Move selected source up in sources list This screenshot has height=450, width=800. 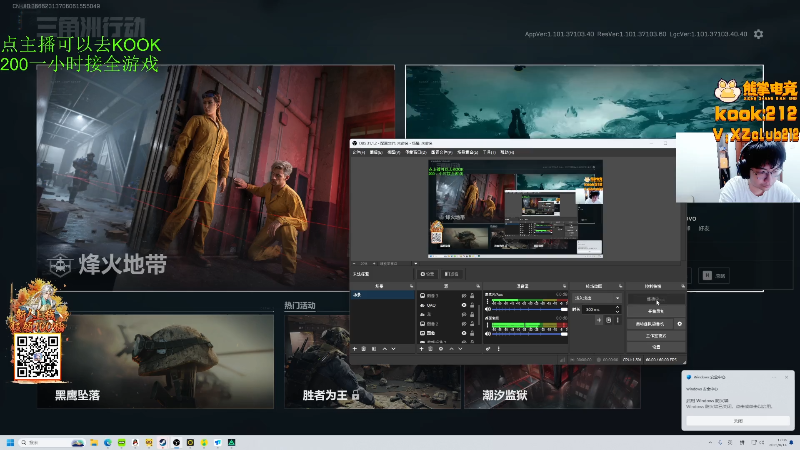point(452,348)
